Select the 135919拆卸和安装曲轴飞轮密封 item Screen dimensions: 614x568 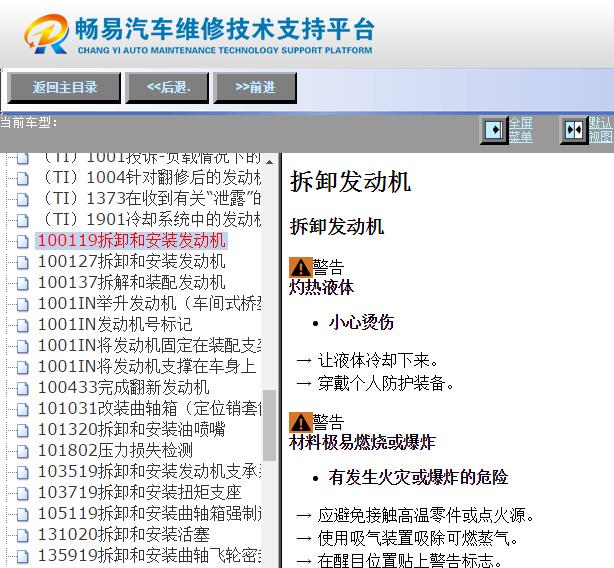[150, 555]
